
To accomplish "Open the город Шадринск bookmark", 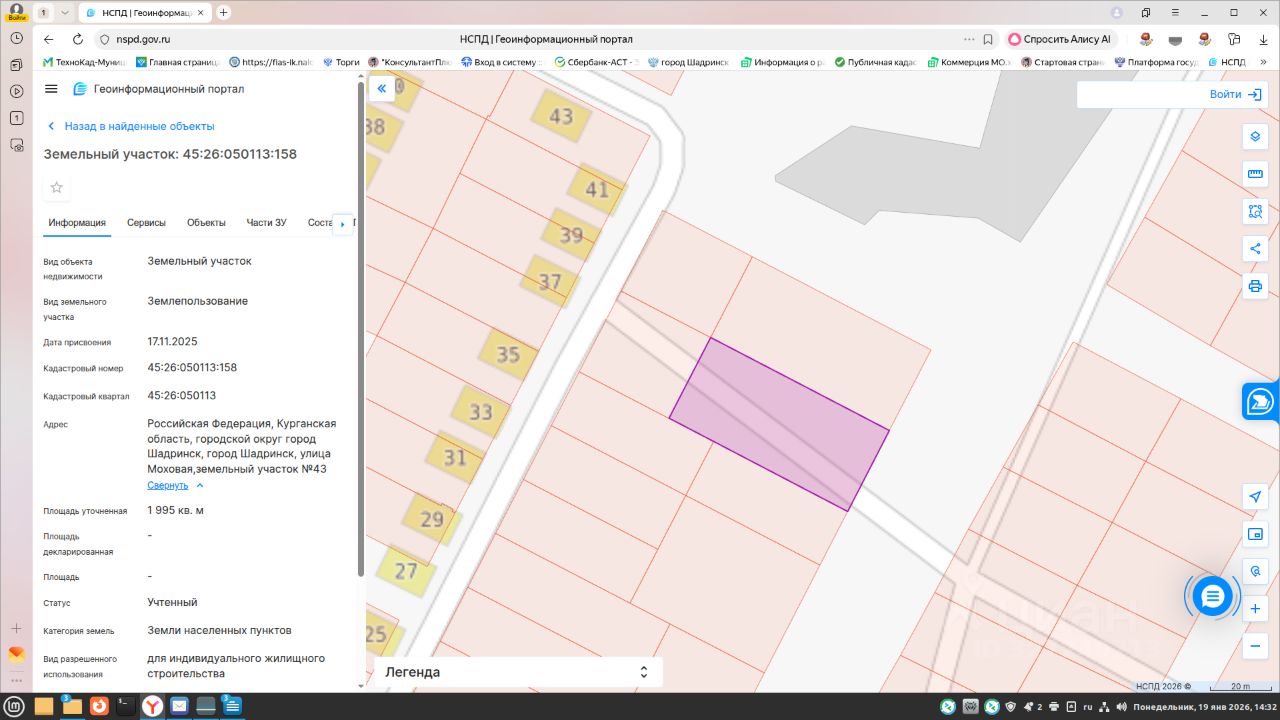I will pos(688,62).
